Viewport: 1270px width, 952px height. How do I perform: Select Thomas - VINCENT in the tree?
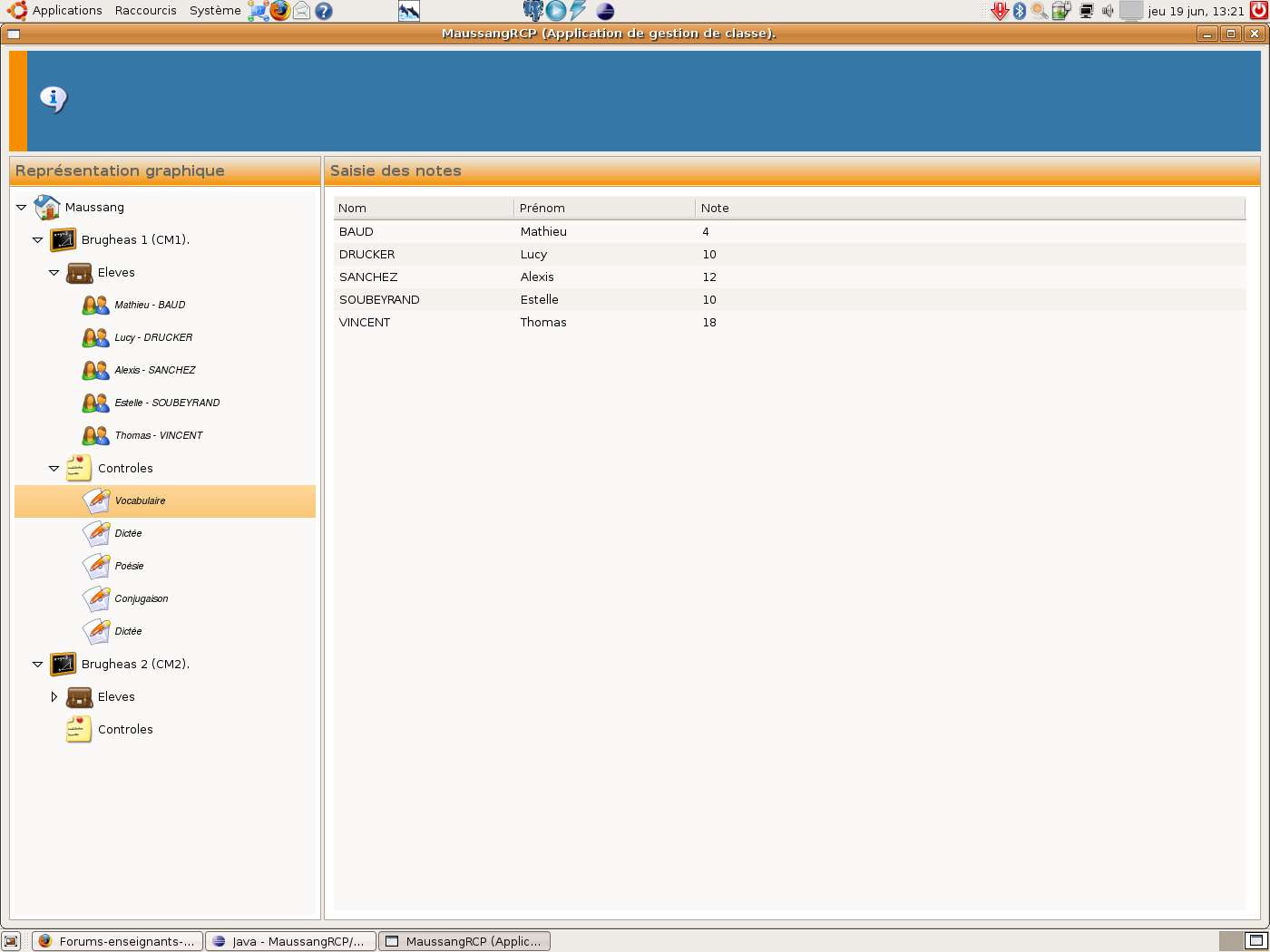coord(159,435)
